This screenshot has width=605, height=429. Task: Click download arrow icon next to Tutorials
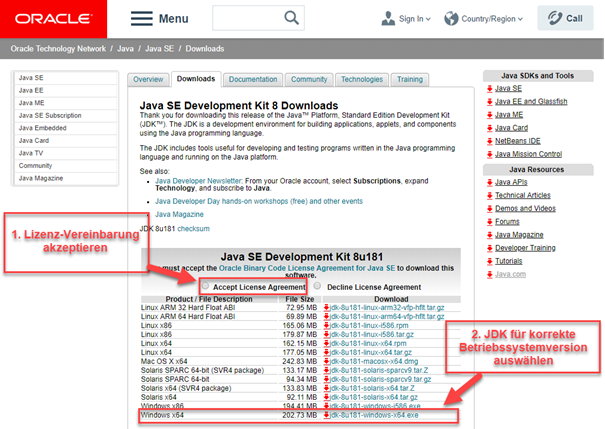(490, 261)
